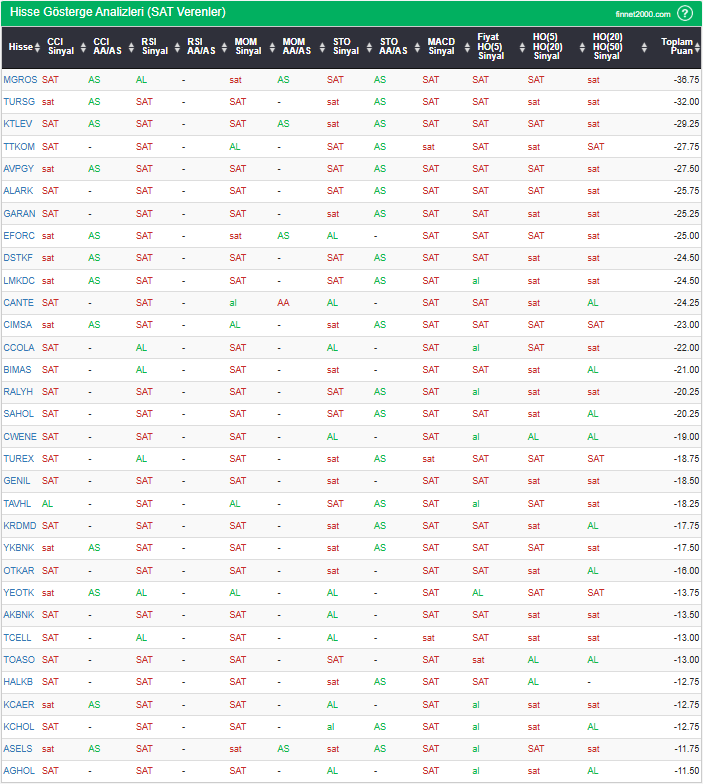
Task: Sort by STO Sinyal column header
Action: (345, 47)
